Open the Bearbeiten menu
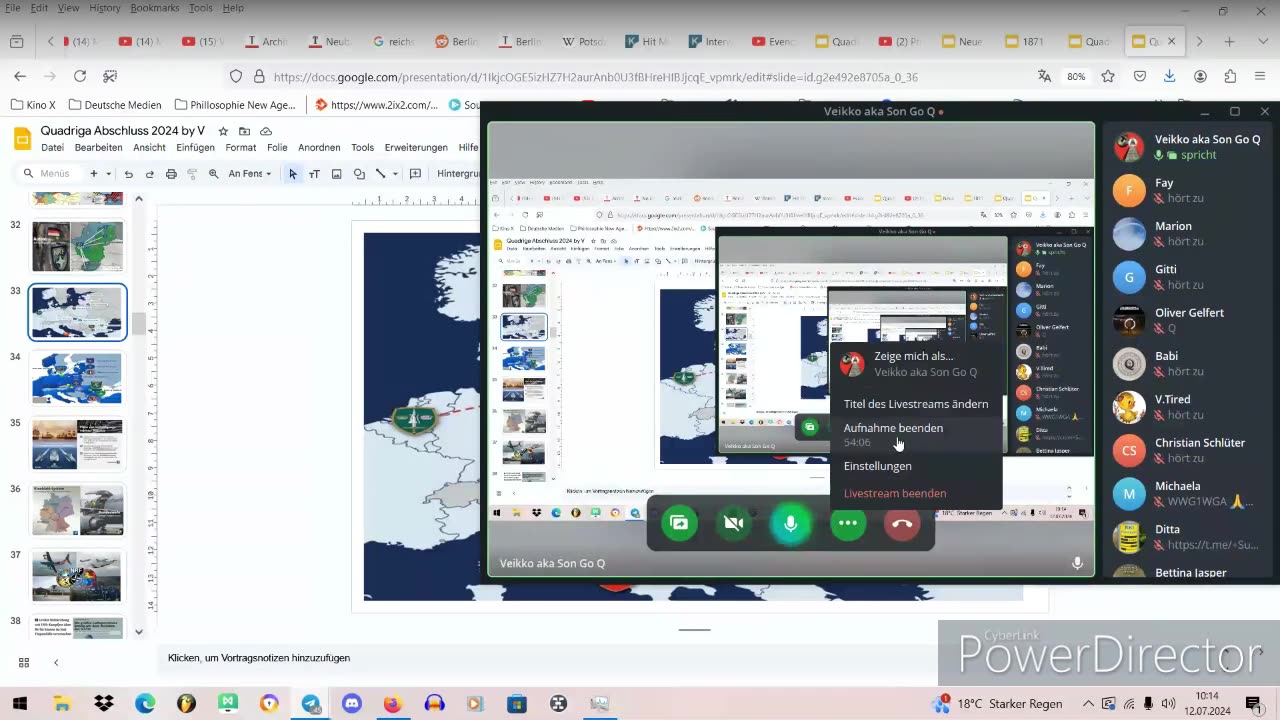Viewport: 1280px width, 720px height. click(x=98, y=148)
